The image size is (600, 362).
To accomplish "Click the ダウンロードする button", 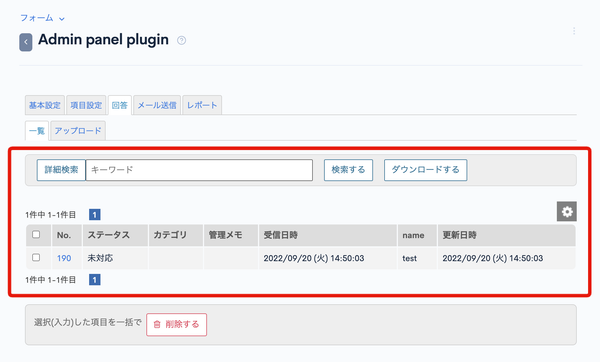I will [x=426, y=170].
